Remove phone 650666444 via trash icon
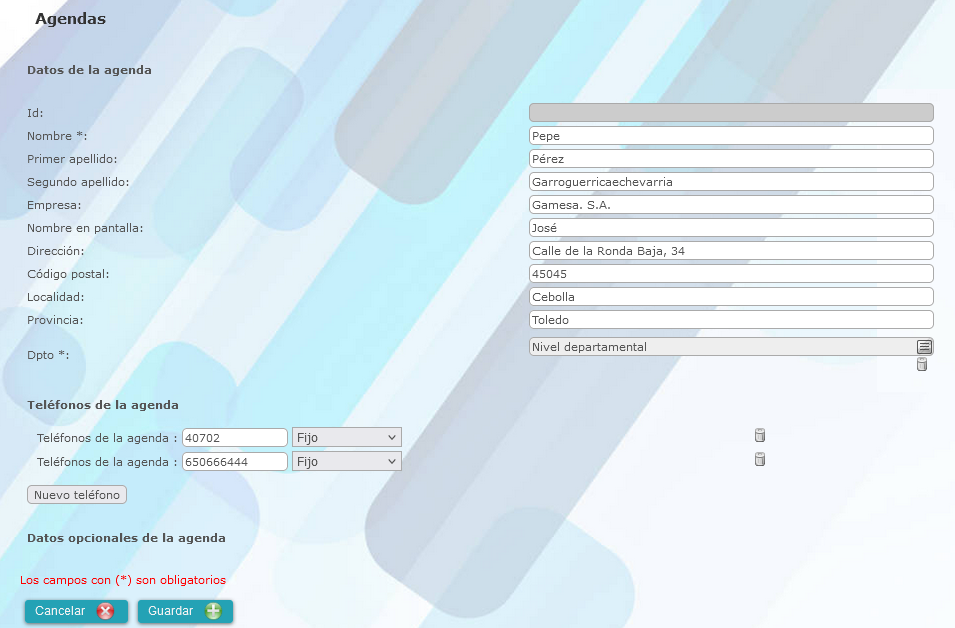Screen dimensions: 955x628 (759, 459)
